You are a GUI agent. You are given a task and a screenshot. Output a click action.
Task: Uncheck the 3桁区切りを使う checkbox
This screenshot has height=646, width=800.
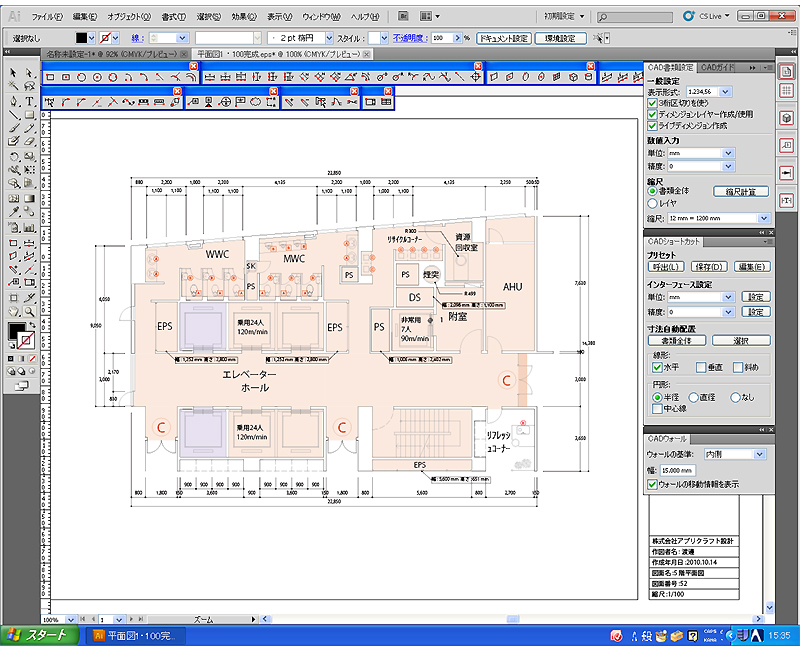[x=652, y=103]
